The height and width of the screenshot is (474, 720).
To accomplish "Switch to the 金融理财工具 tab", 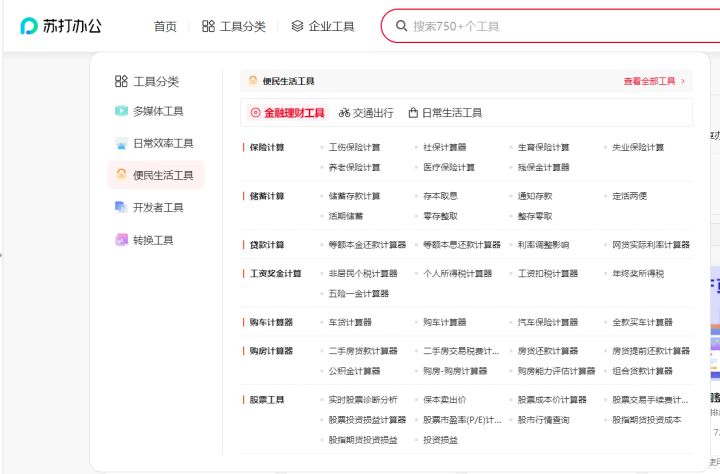I will [288, 113].
